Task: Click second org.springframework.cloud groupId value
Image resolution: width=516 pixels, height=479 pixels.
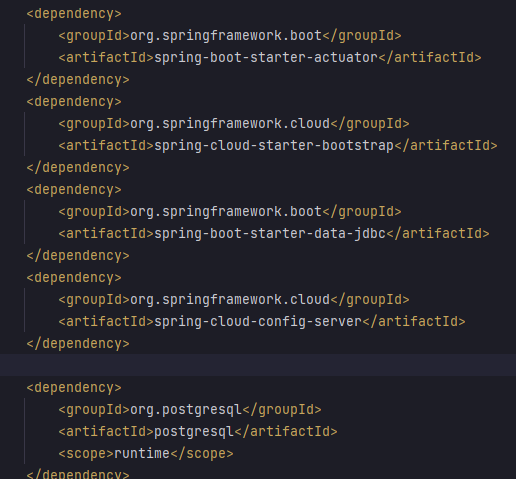Action: (x=230, y=300)
